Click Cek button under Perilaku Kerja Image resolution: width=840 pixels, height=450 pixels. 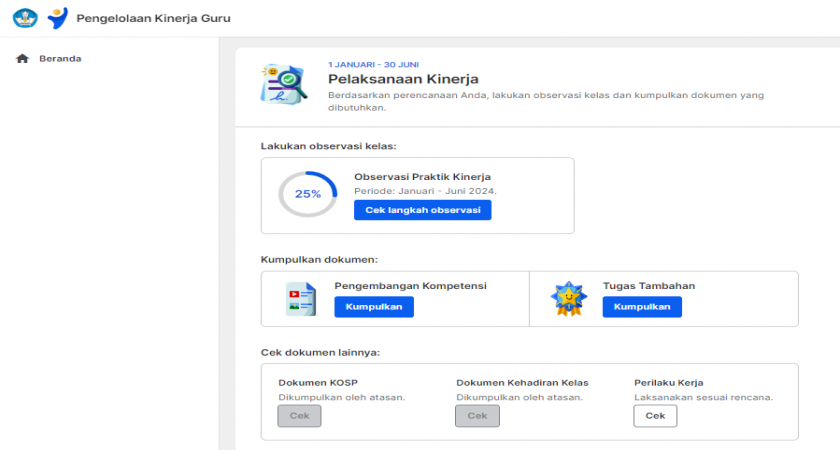click(655, 416)
